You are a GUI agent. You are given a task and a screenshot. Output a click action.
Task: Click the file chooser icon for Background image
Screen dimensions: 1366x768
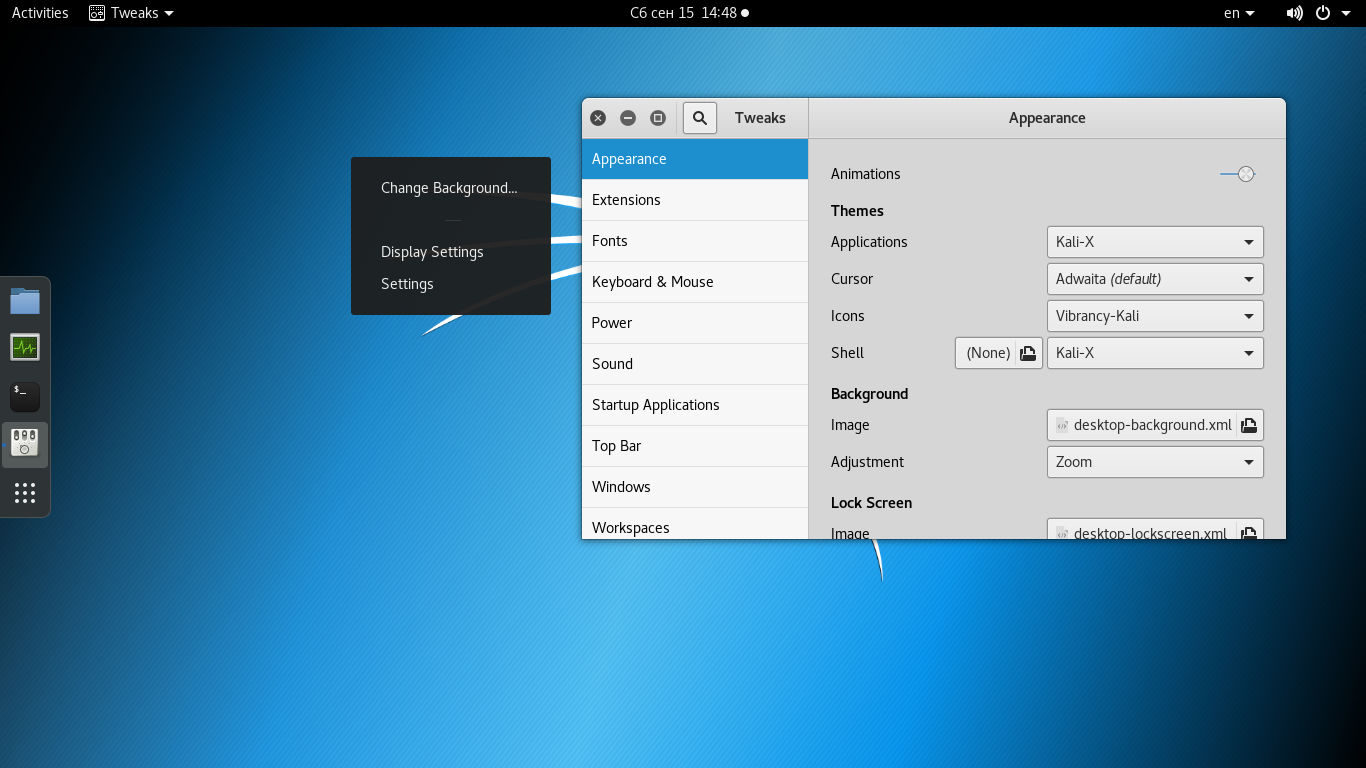coord(1249,425)
